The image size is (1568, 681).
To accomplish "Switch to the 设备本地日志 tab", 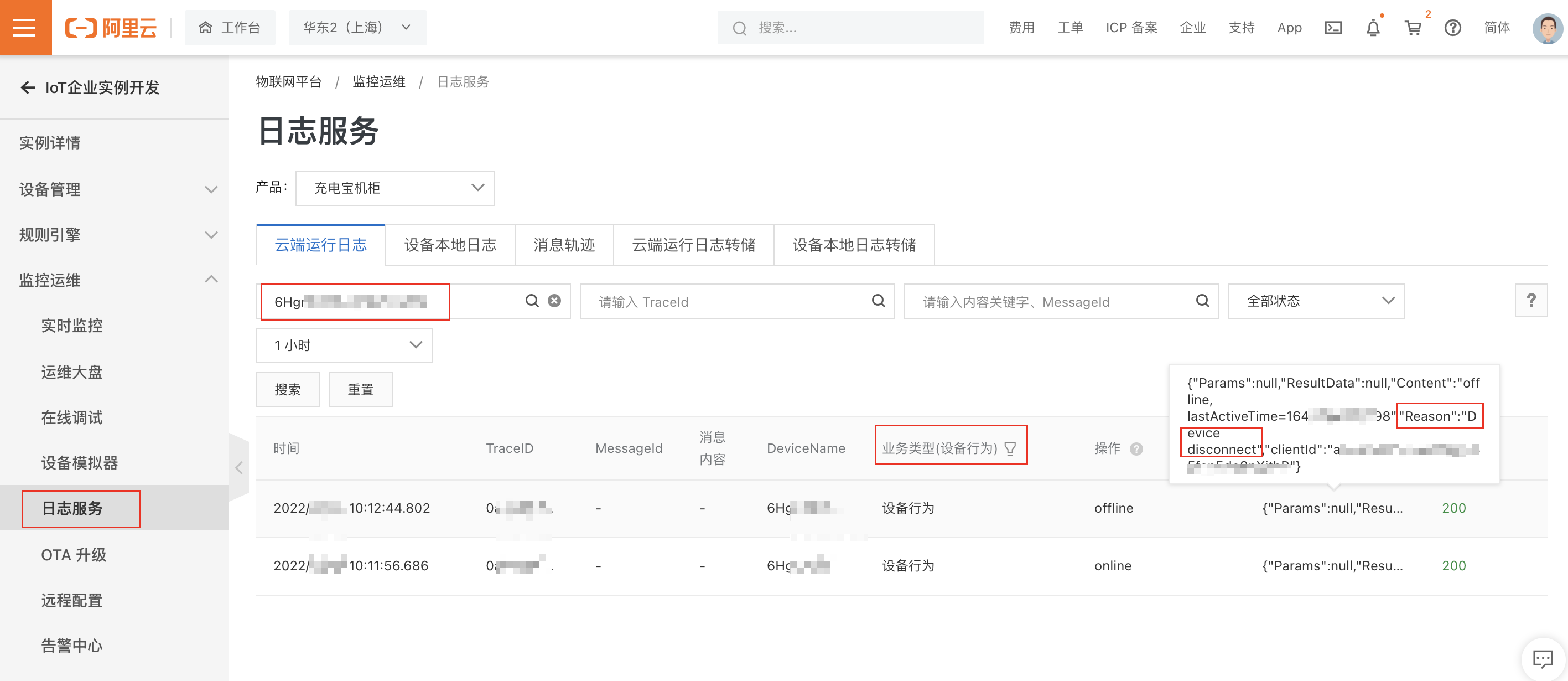I will tap(450, 245).
